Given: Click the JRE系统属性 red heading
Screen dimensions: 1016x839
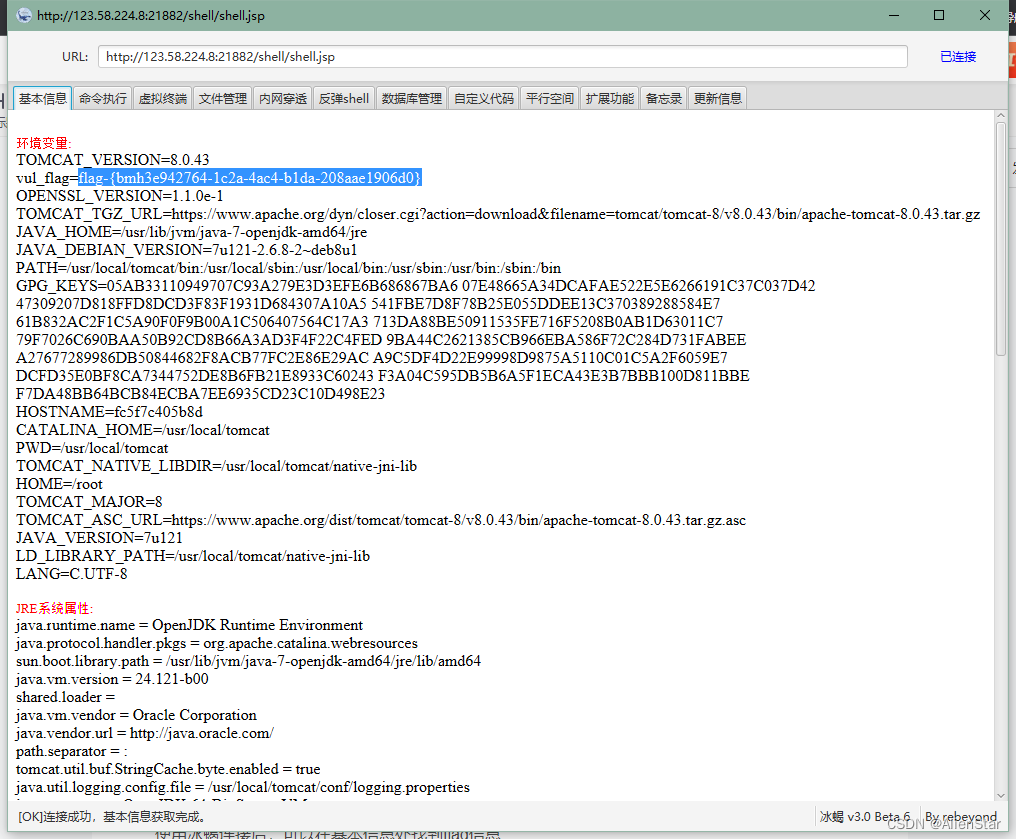Looking at the screenshot, I should pos(55,608).
